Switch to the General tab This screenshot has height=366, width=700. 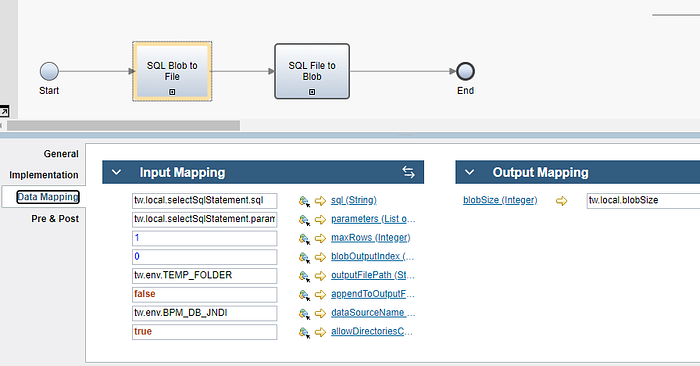(x=61, y=154)
